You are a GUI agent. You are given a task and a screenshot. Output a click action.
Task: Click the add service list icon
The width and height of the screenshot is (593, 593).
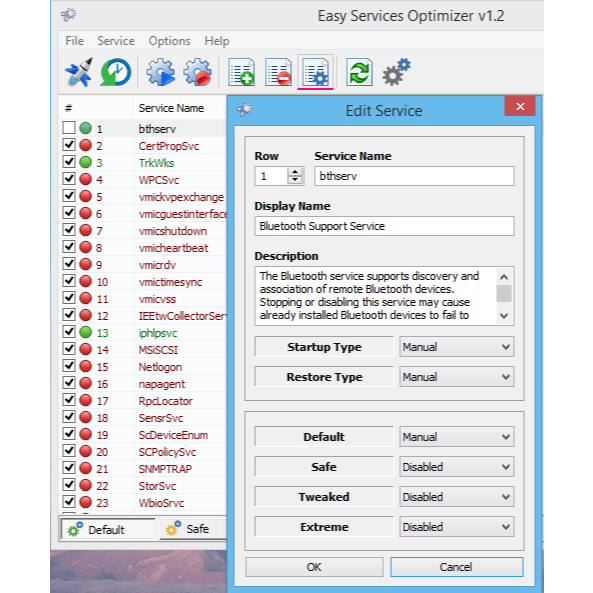pyautogui.click(x=242, y=72)
